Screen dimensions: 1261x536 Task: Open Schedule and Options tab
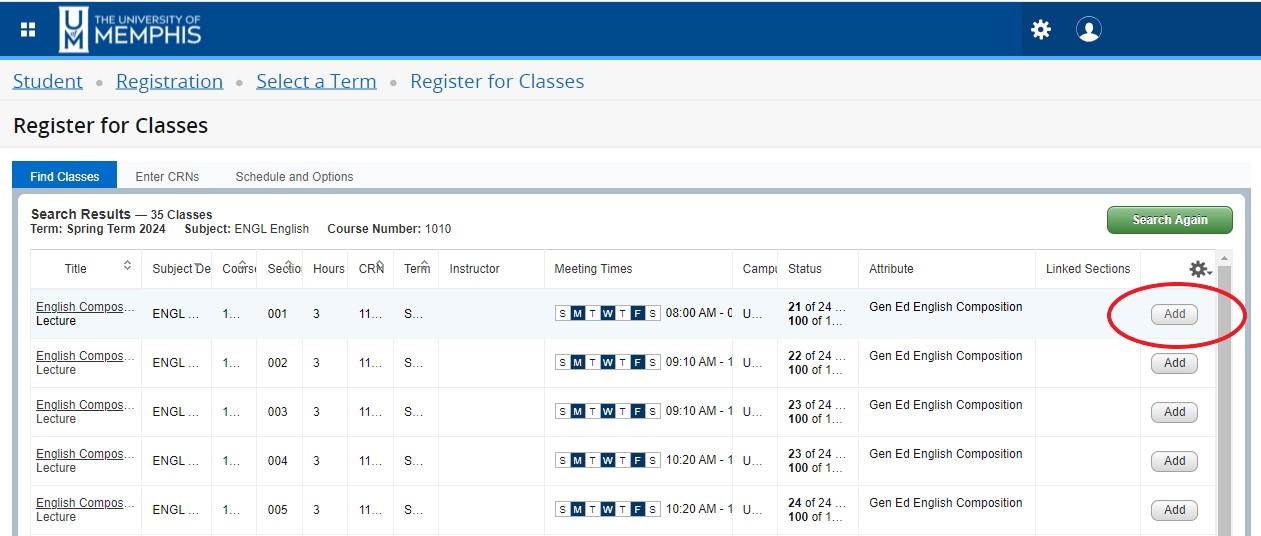(x=294, y=177)
